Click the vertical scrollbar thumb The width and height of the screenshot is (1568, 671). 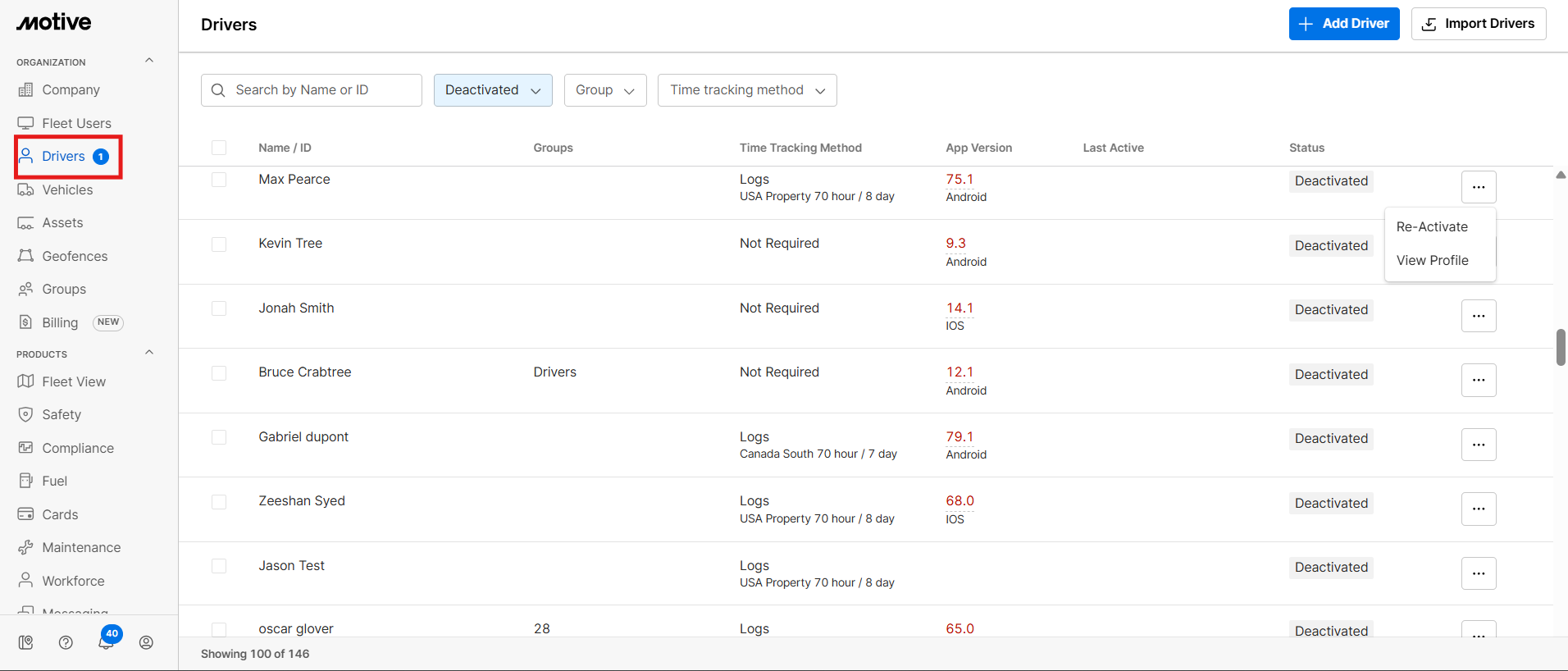[1561, 347]
